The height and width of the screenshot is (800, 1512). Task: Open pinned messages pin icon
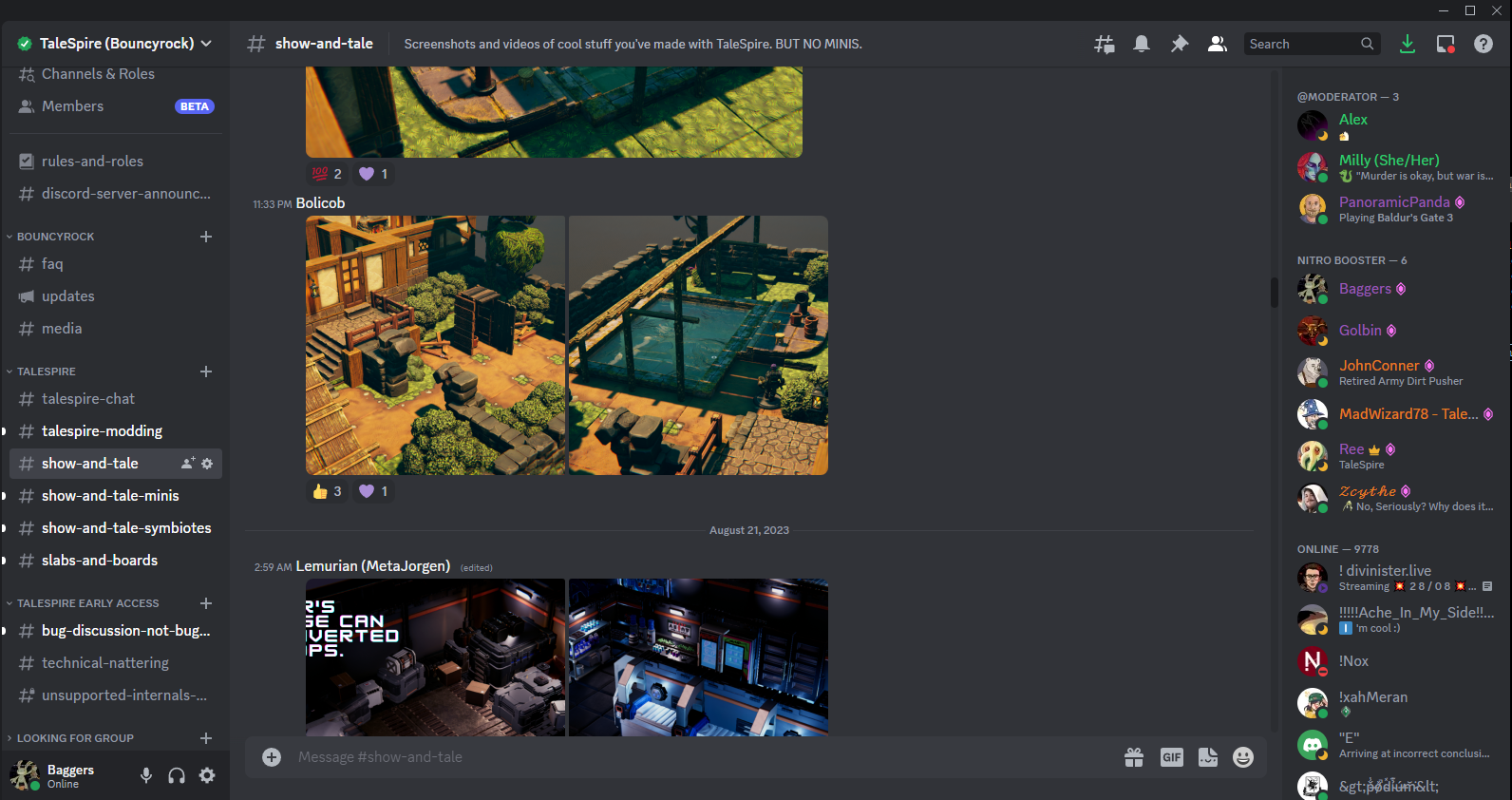tap(1180, 44)
